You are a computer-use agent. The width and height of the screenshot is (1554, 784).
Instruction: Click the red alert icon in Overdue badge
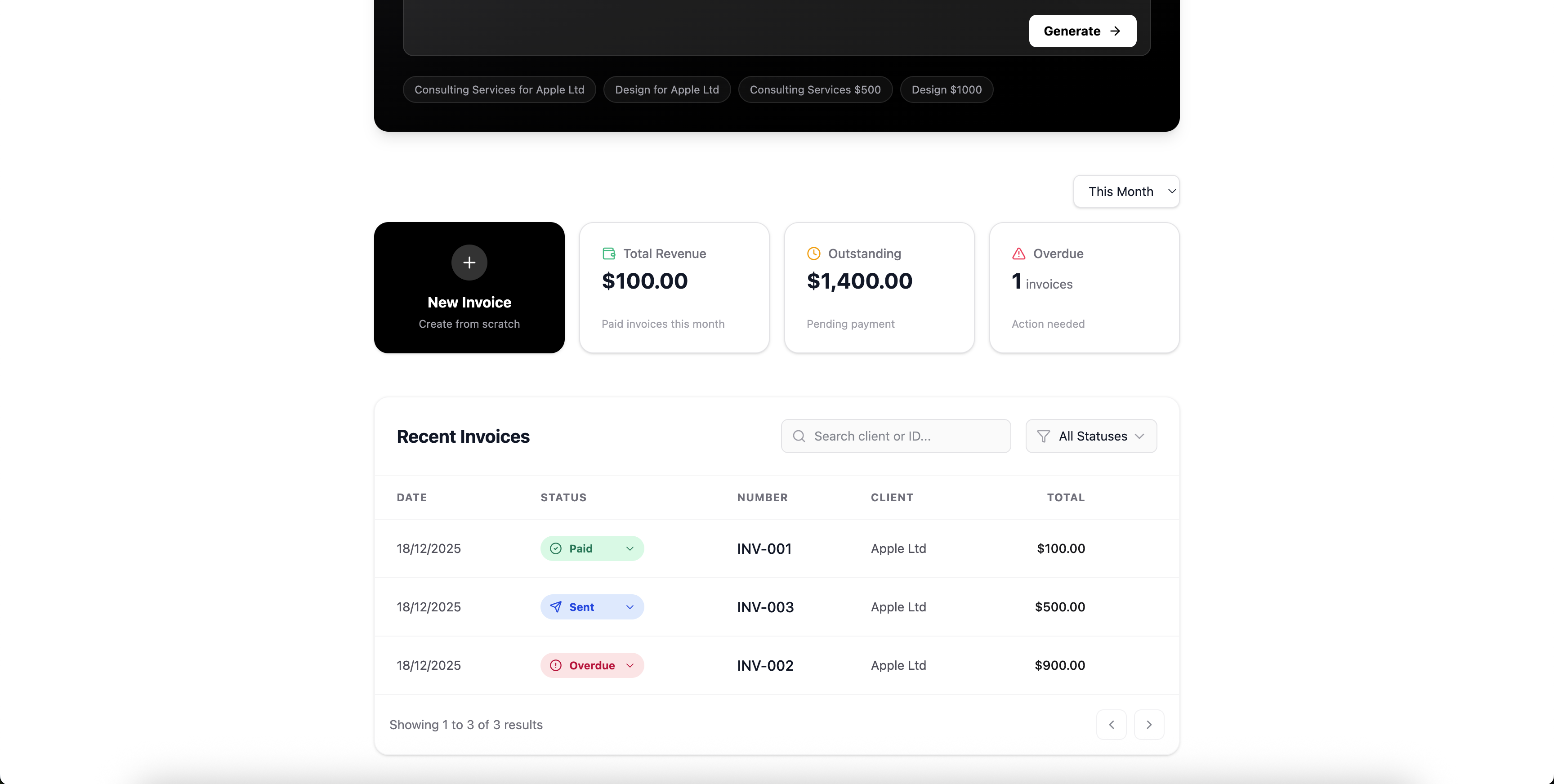[556, 665]
